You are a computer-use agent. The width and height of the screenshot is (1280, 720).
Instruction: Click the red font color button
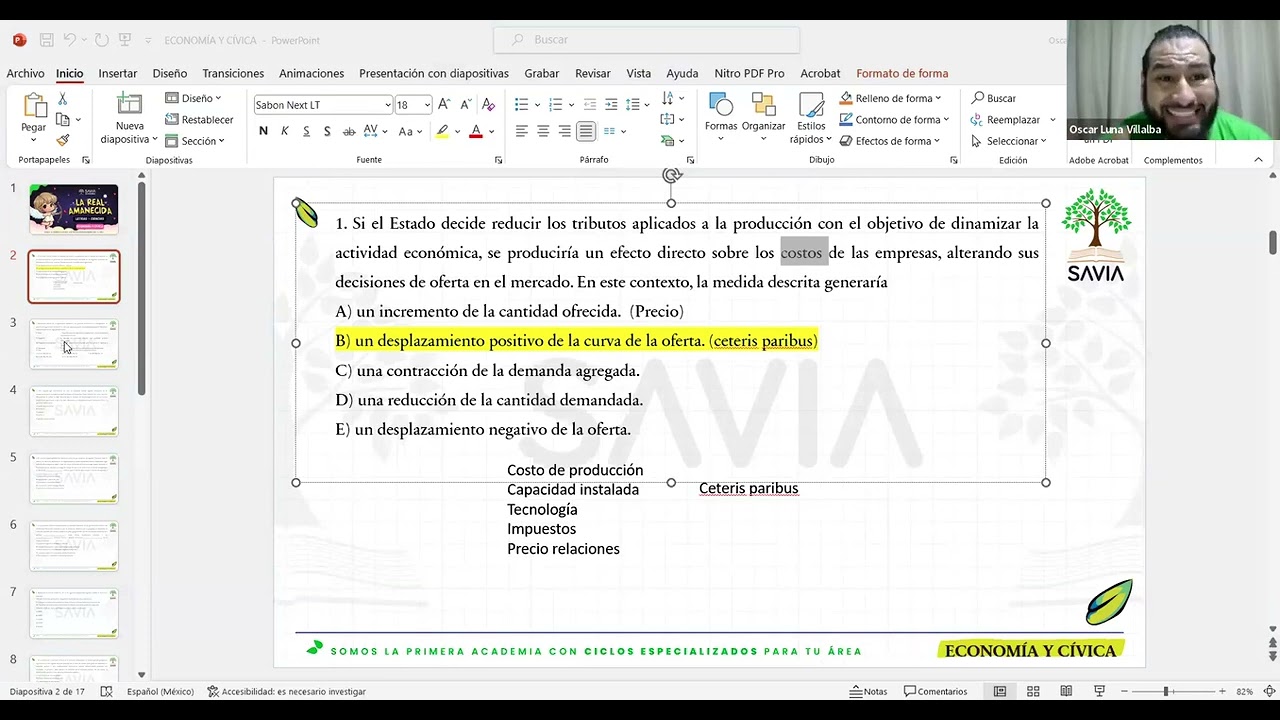point(476,131)
